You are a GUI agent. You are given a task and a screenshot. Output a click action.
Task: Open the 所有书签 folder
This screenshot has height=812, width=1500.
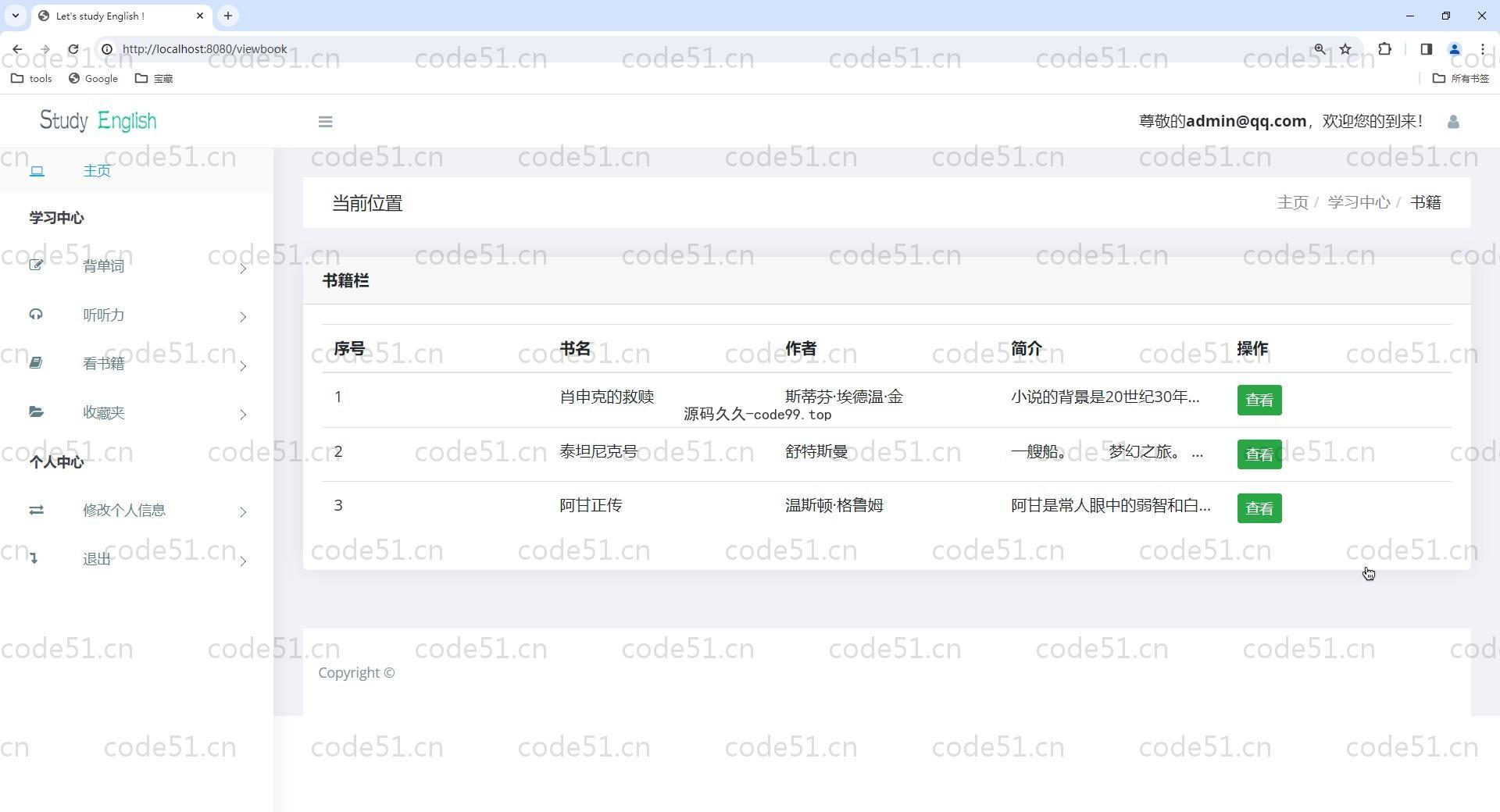(x=1460, y=78)
